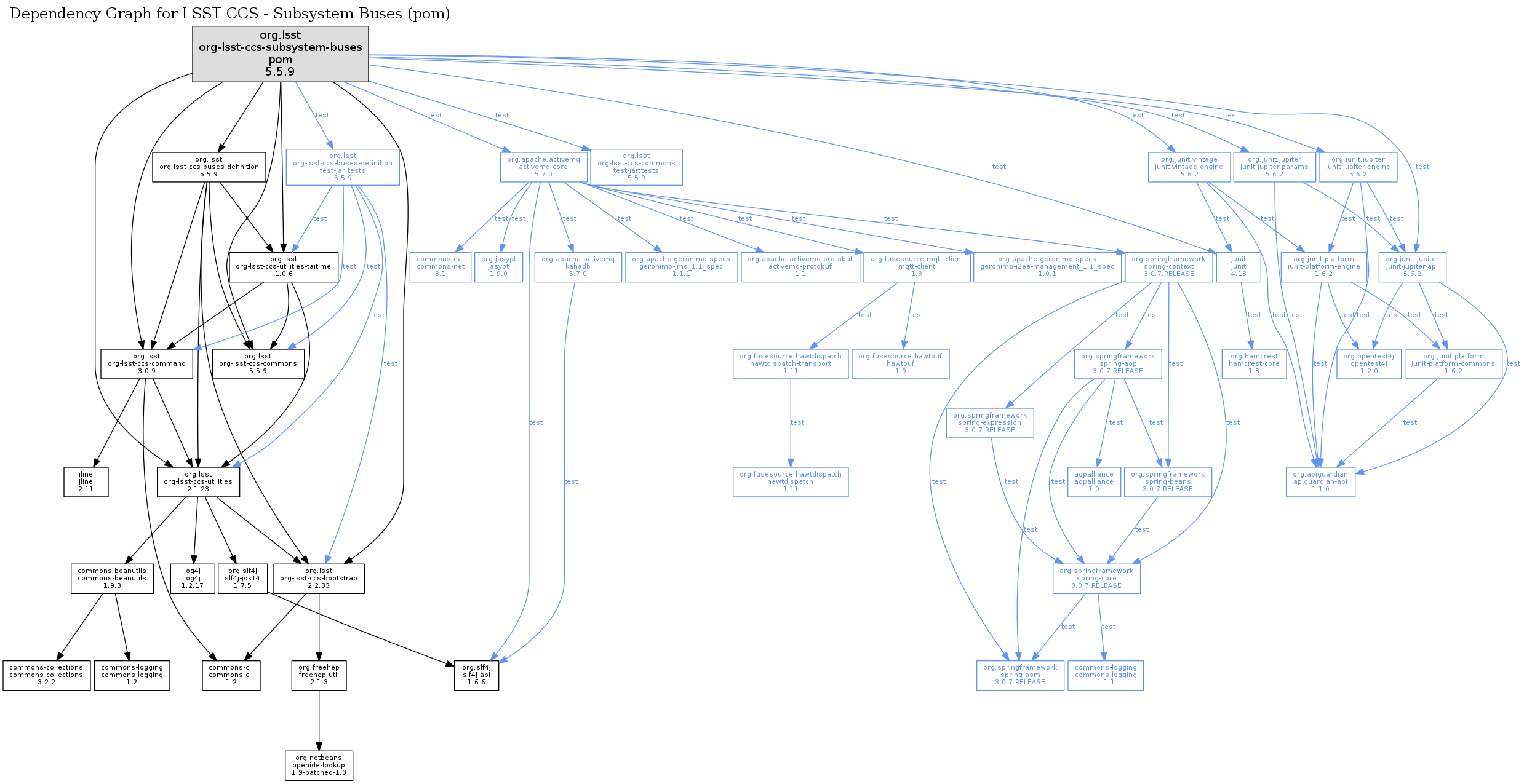Click the activemq-core 5.7.0 node

tap(543, 167)
